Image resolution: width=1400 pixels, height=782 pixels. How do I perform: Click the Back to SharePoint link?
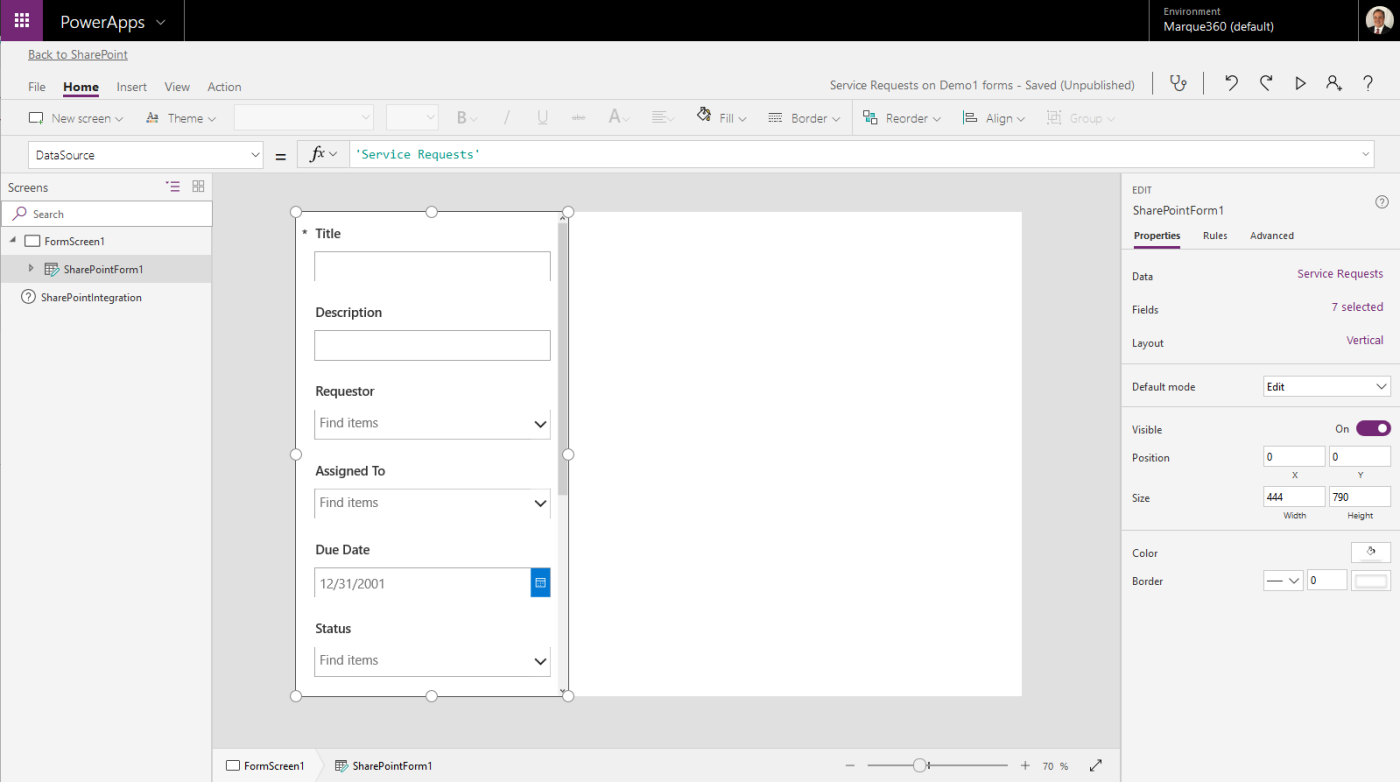pyautogui.click(x=77, y=54)
